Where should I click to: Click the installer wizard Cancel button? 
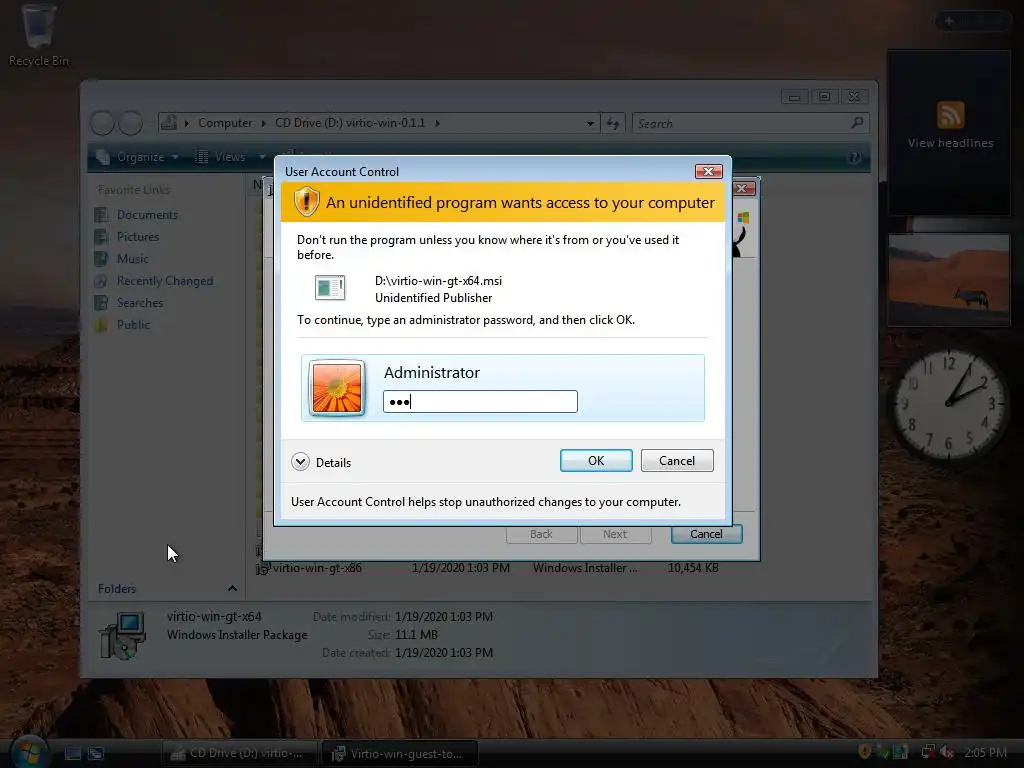(706, 534)
